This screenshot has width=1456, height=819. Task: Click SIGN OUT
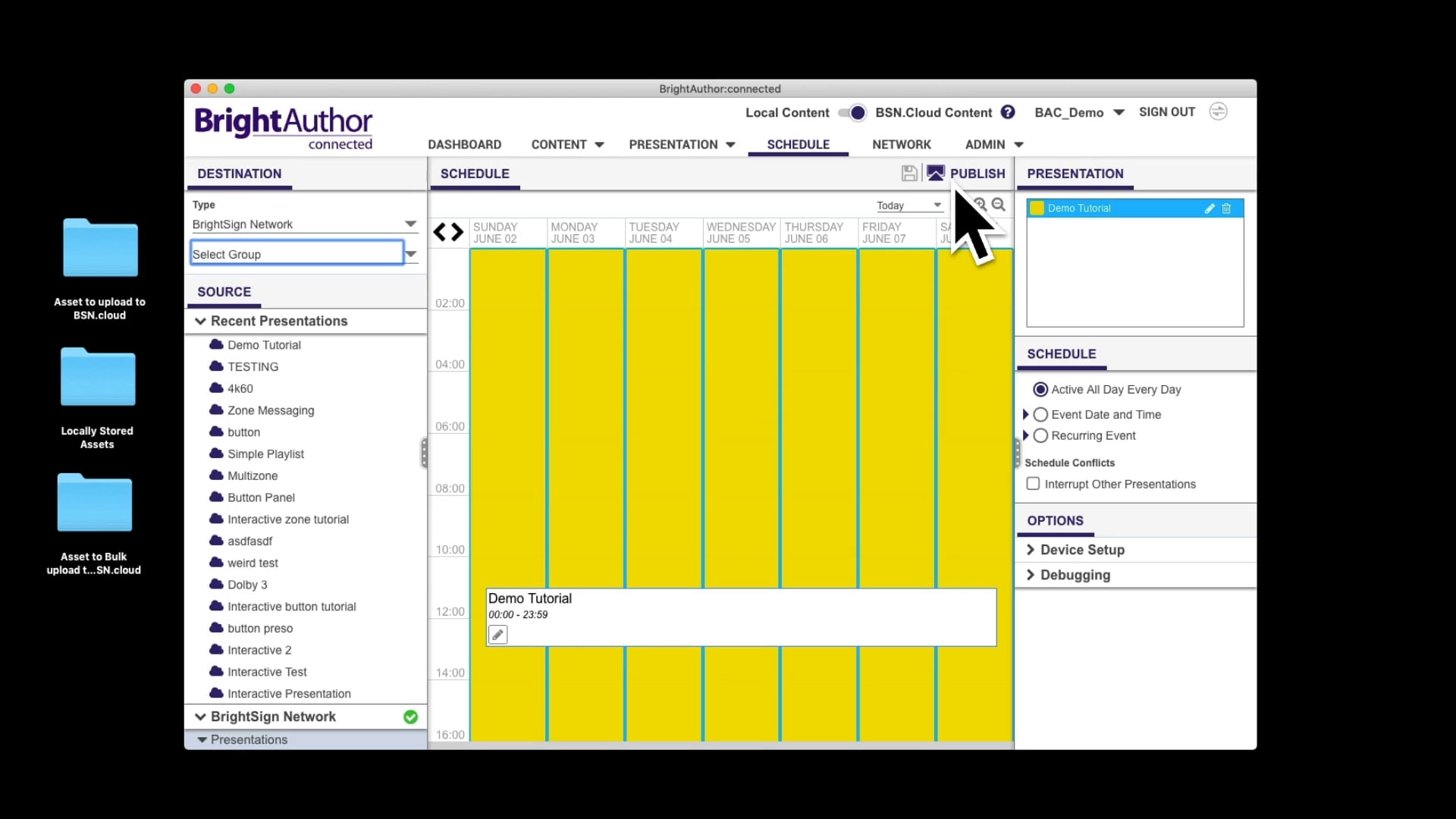click(x=1166, y=112)
